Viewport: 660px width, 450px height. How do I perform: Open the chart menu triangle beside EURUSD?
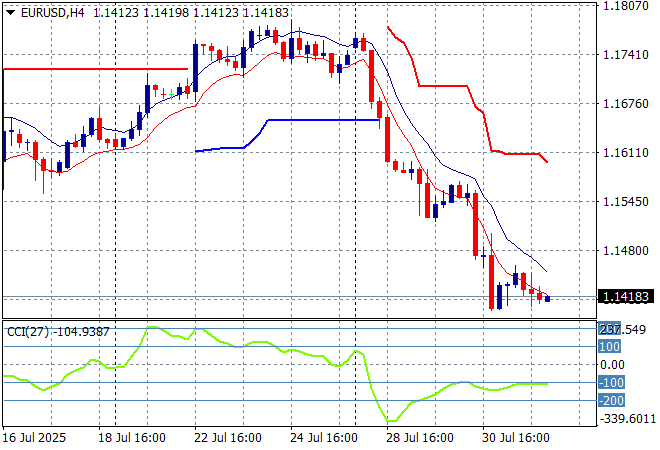point(11,13)
